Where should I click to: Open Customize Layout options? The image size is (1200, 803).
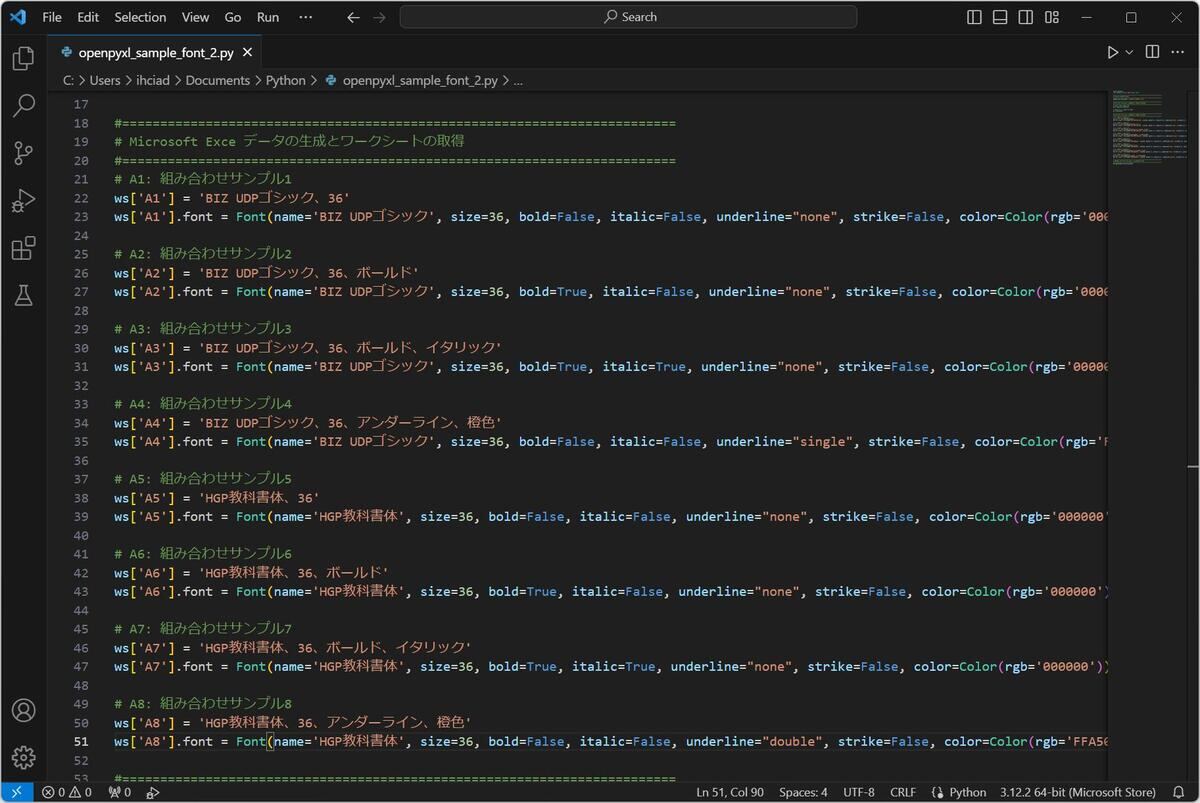coord(1052,17)
